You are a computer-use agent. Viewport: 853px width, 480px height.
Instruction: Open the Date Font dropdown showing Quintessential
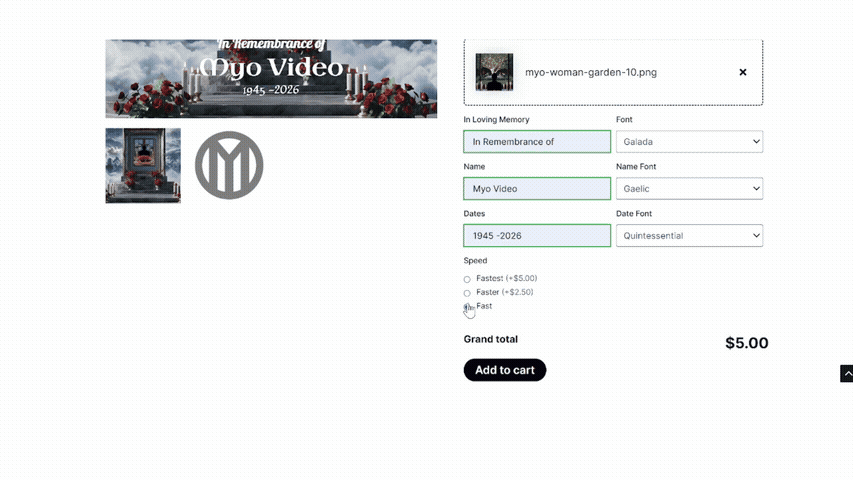(x=689, y=236)
